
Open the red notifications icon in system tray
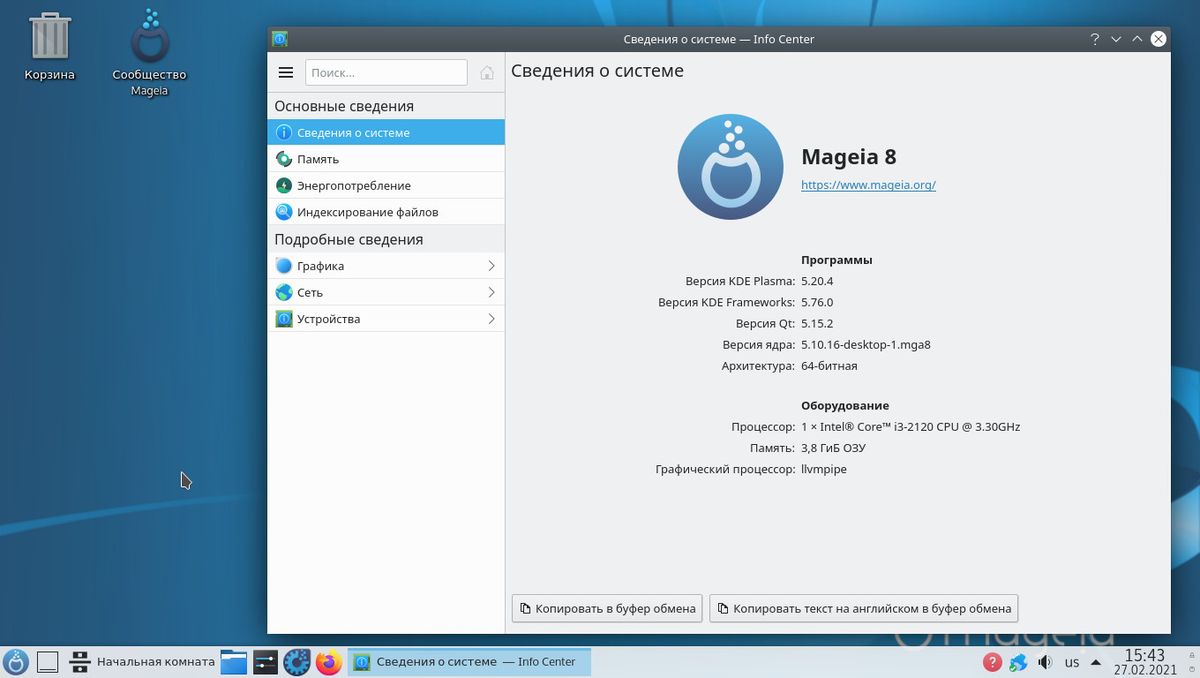992,662
